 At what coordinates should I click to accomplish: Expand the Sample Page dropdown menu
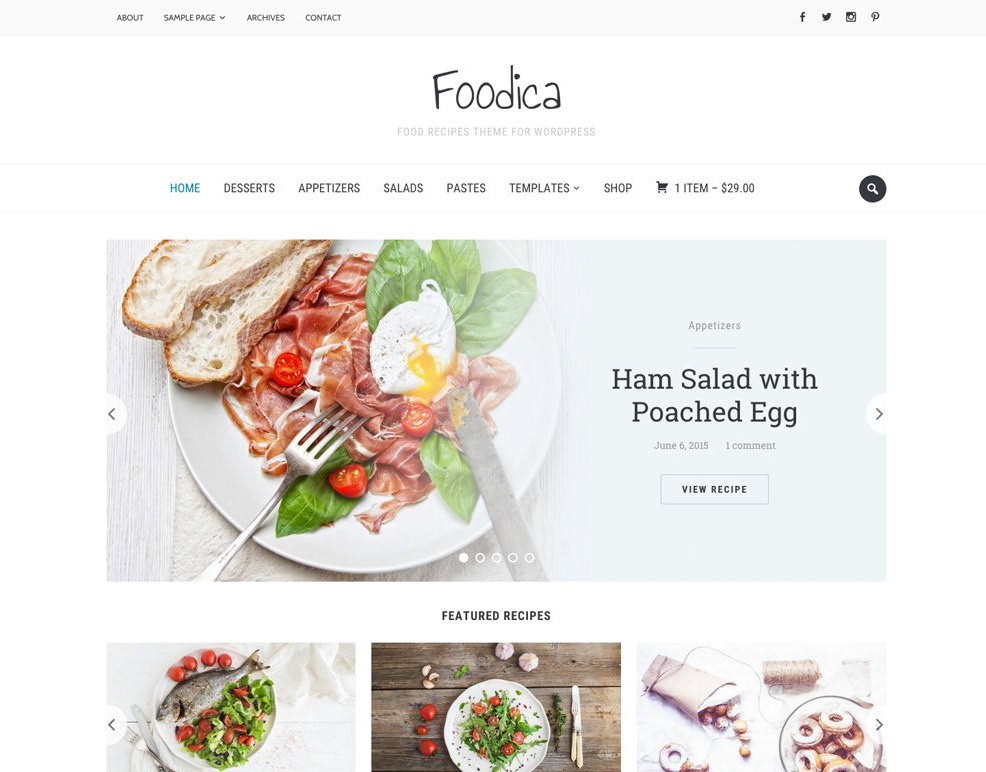[194, 18]
